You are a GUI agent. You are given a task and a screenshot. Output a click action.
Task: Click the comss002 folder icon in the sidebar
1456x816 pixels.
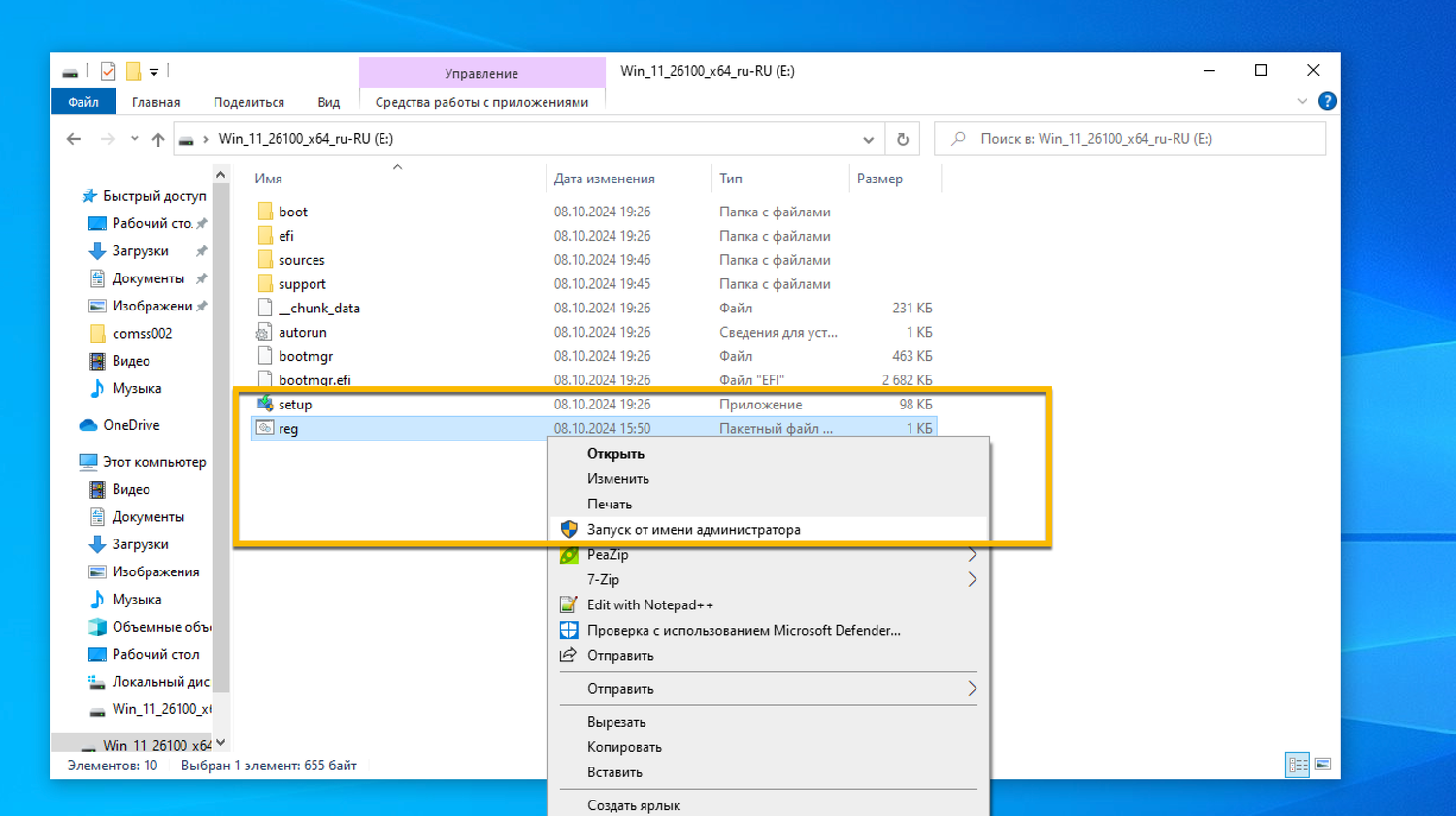tap(97, 333)
